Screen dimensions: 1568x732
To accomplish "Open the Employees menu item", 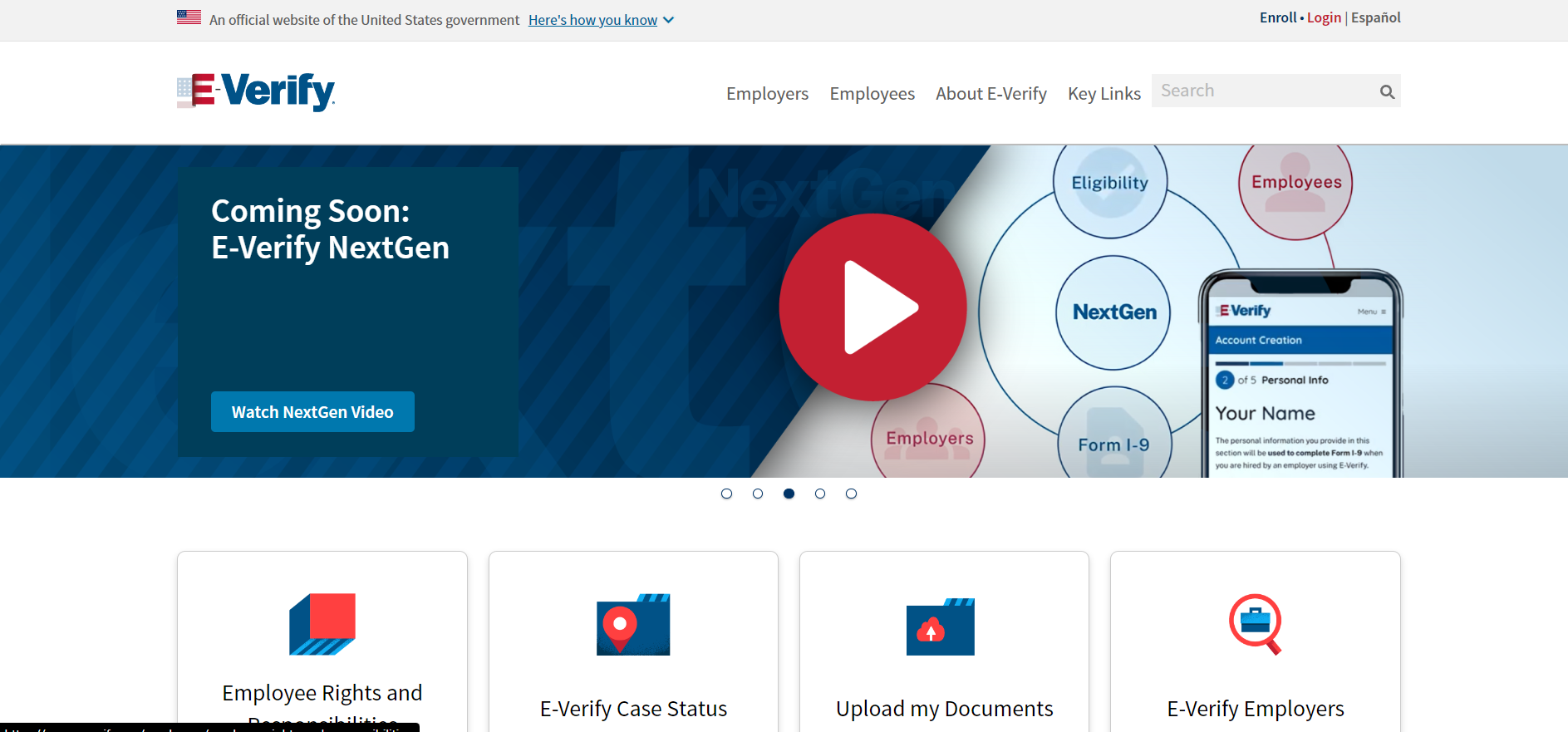I will point(872,94).
